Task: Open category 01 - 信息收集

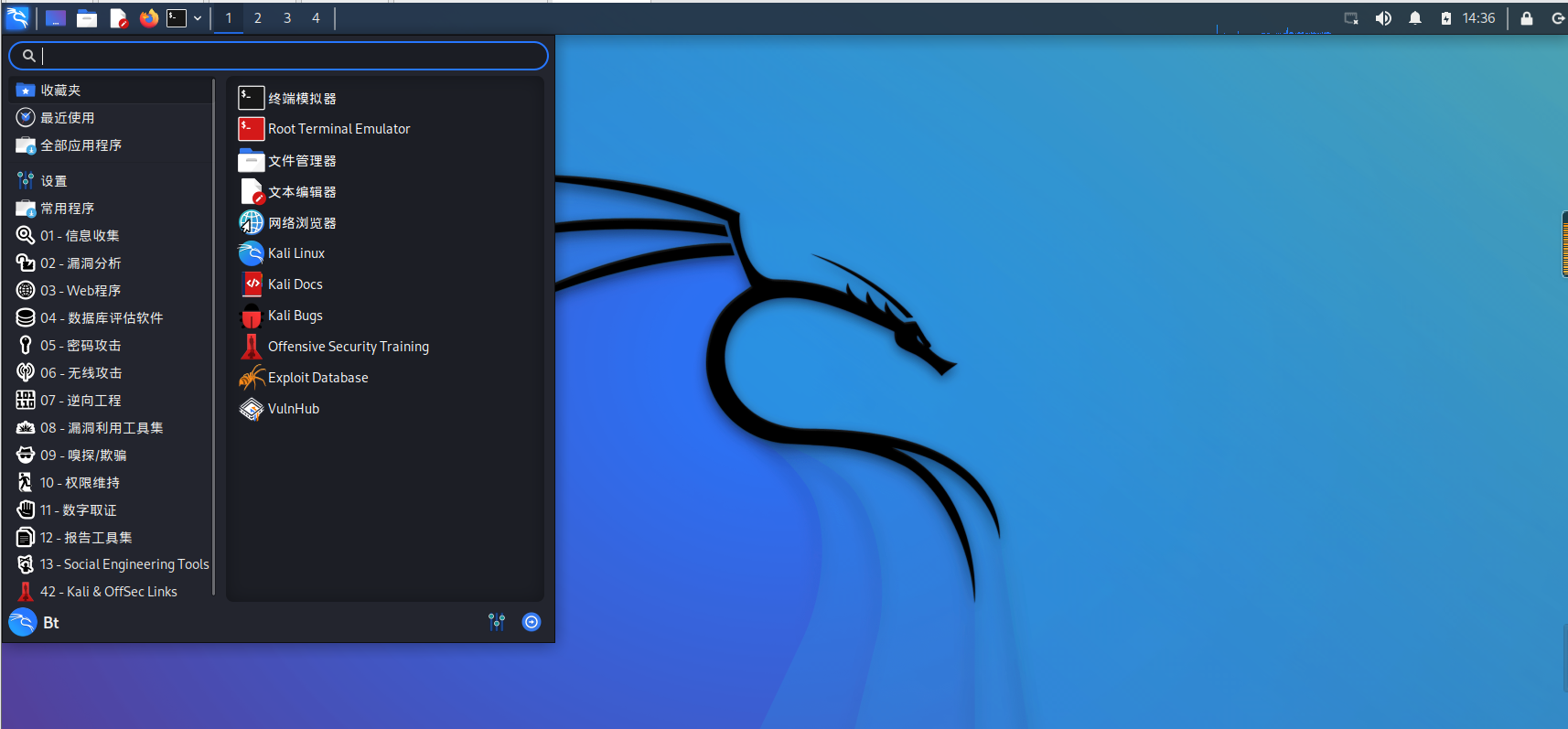Action: coord(112,236)
